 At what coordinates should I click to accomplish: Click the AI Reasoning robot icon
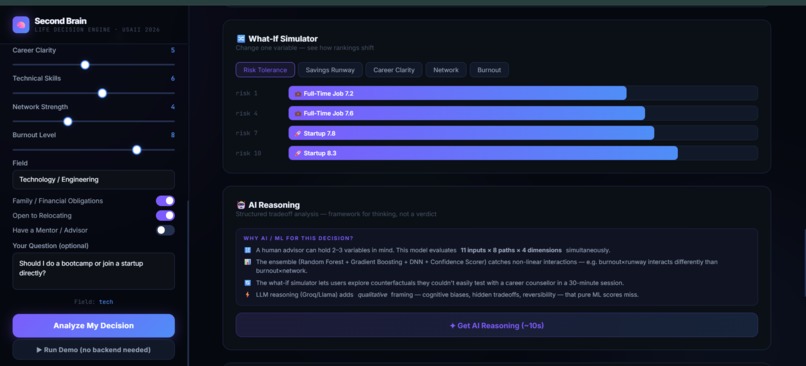click(241, 205)
